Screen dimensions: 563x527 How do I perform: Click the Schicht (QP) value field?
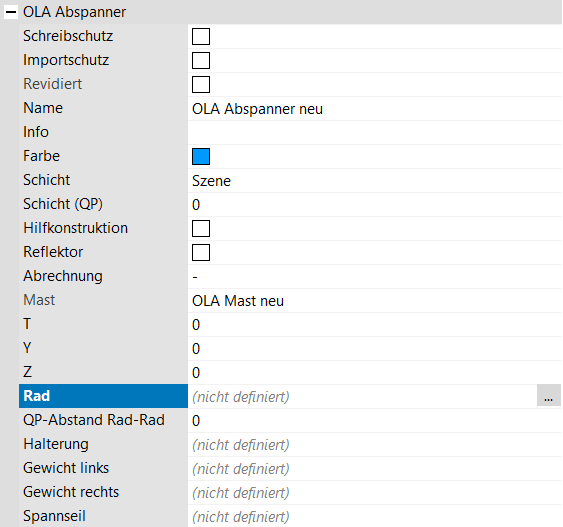coord(375,205)
